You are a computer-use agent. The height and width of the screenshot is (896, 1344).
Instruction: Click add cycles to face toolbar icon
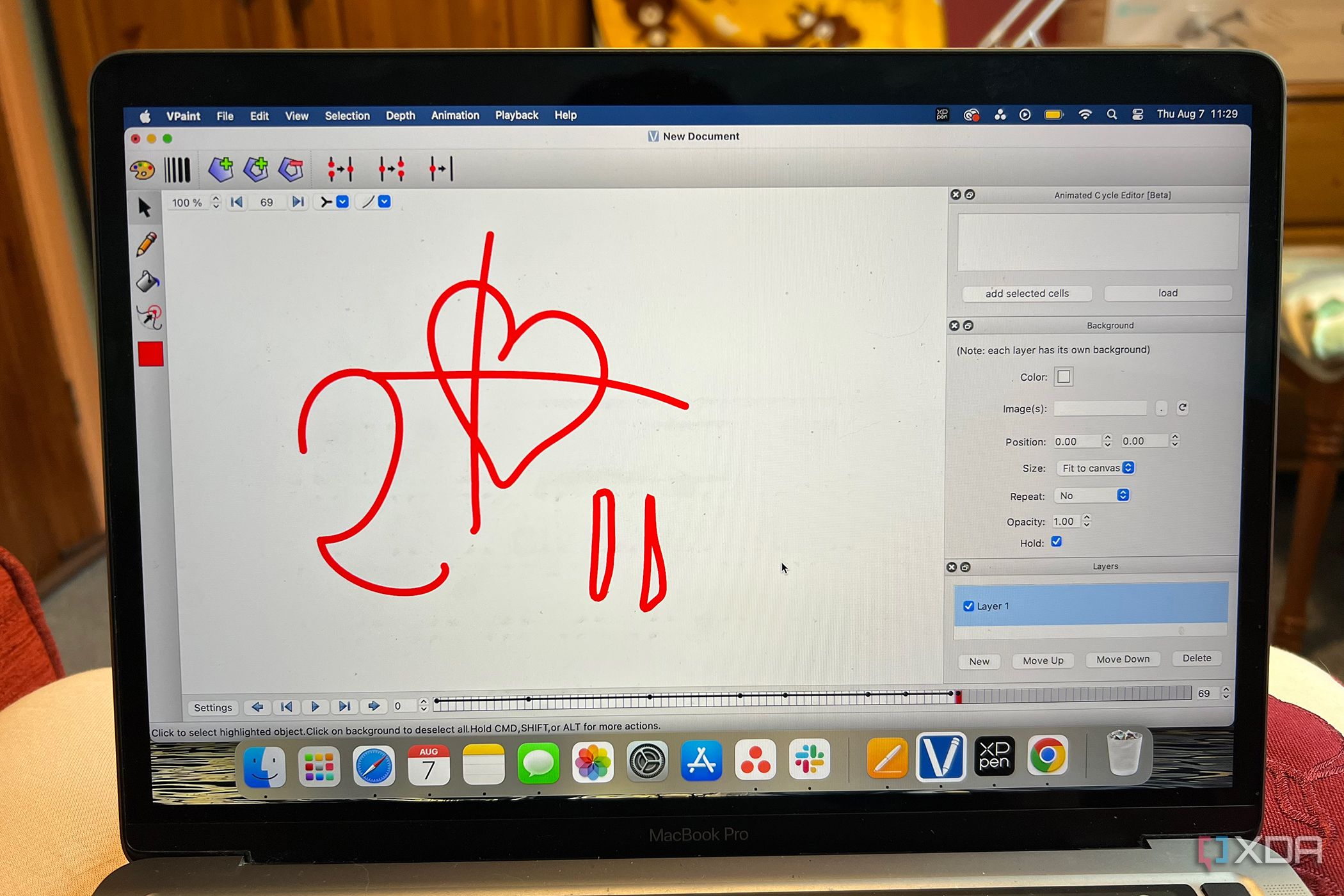click(x=256, y=170)
